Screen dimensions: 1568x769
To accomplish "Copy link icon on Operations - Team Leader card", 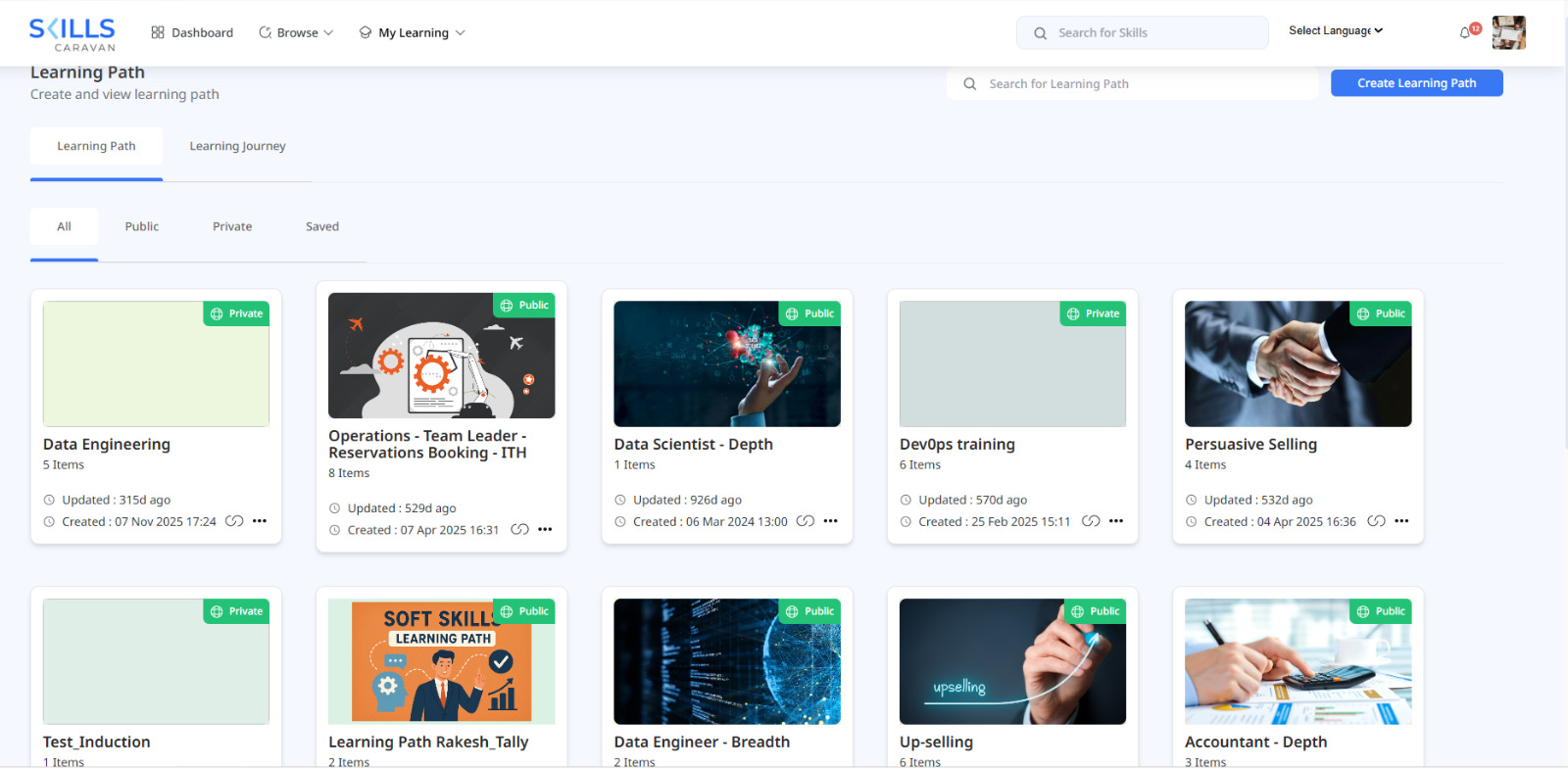I will coord(520,530).
